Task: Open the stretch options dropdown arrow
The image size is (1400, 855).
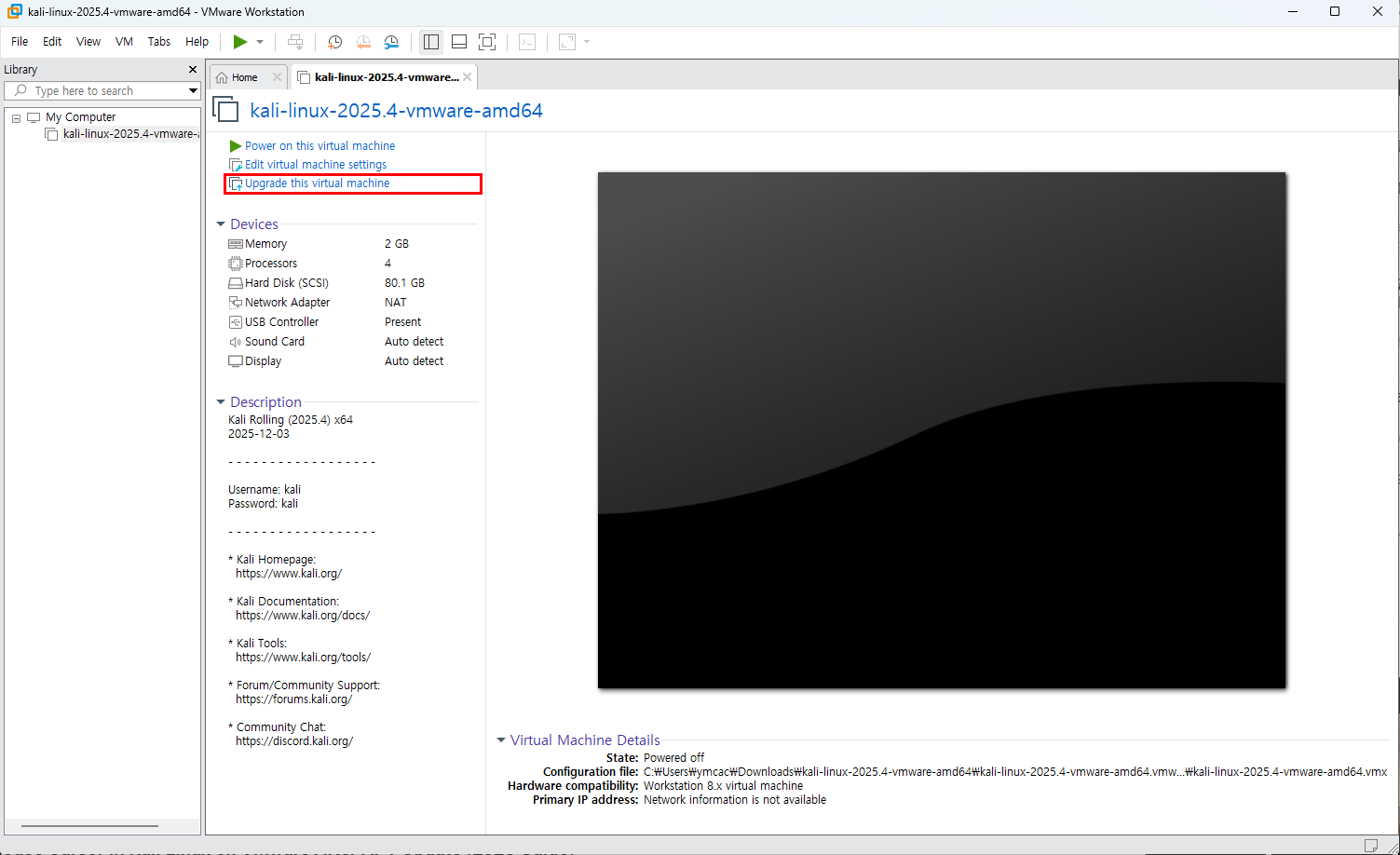Action: [x=587, y=42]
